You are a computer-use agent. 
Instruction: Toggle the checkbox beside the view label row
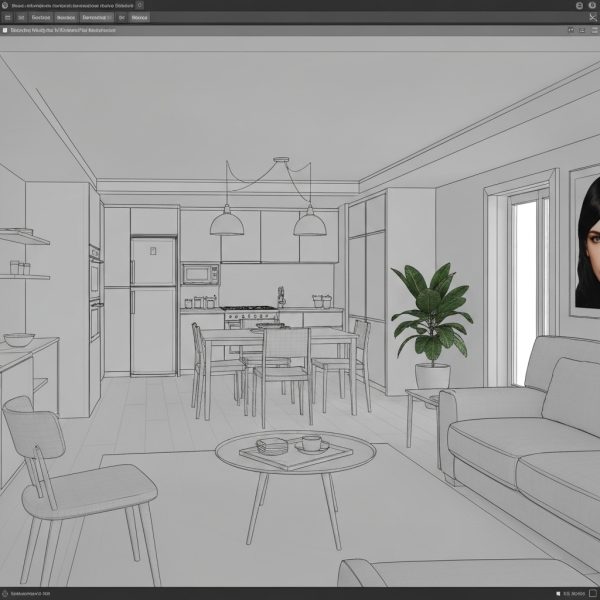pyautogui.click(x=5, y=30)
